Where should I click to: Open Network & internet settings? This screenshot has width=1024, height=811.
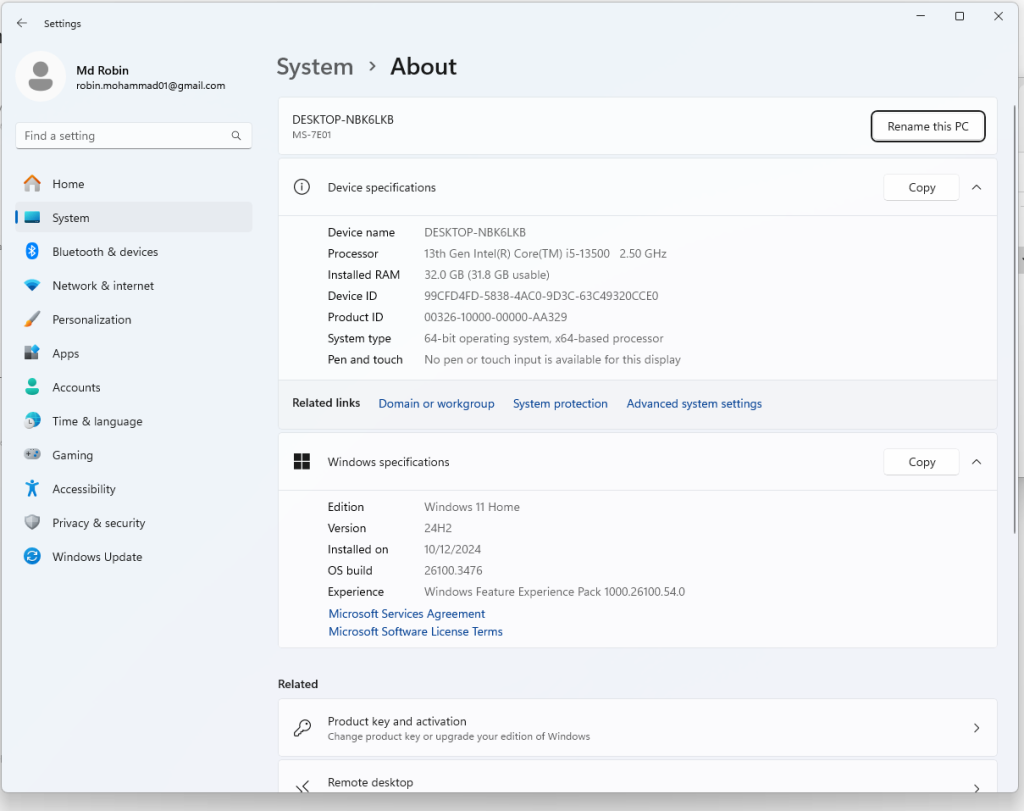coord(133,286)
